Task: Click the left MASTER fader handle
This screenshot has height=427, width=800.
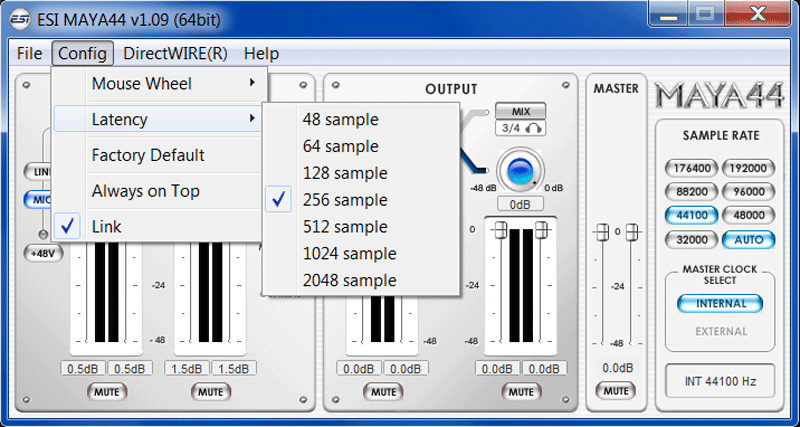Action: tap(603, 232)
